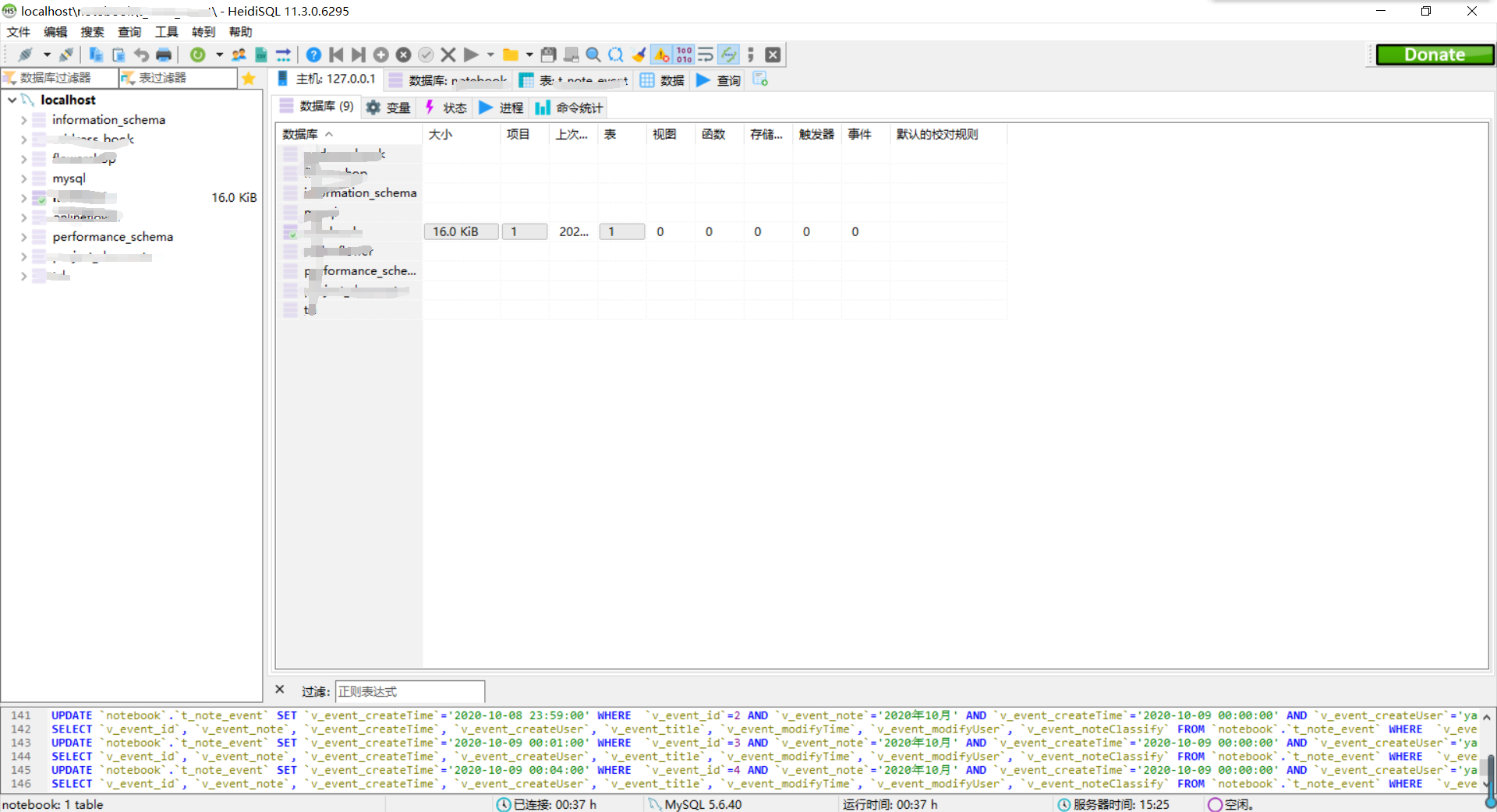Click the save floppy disk icon
The image size is (1497, 812).
pos(549,55)
